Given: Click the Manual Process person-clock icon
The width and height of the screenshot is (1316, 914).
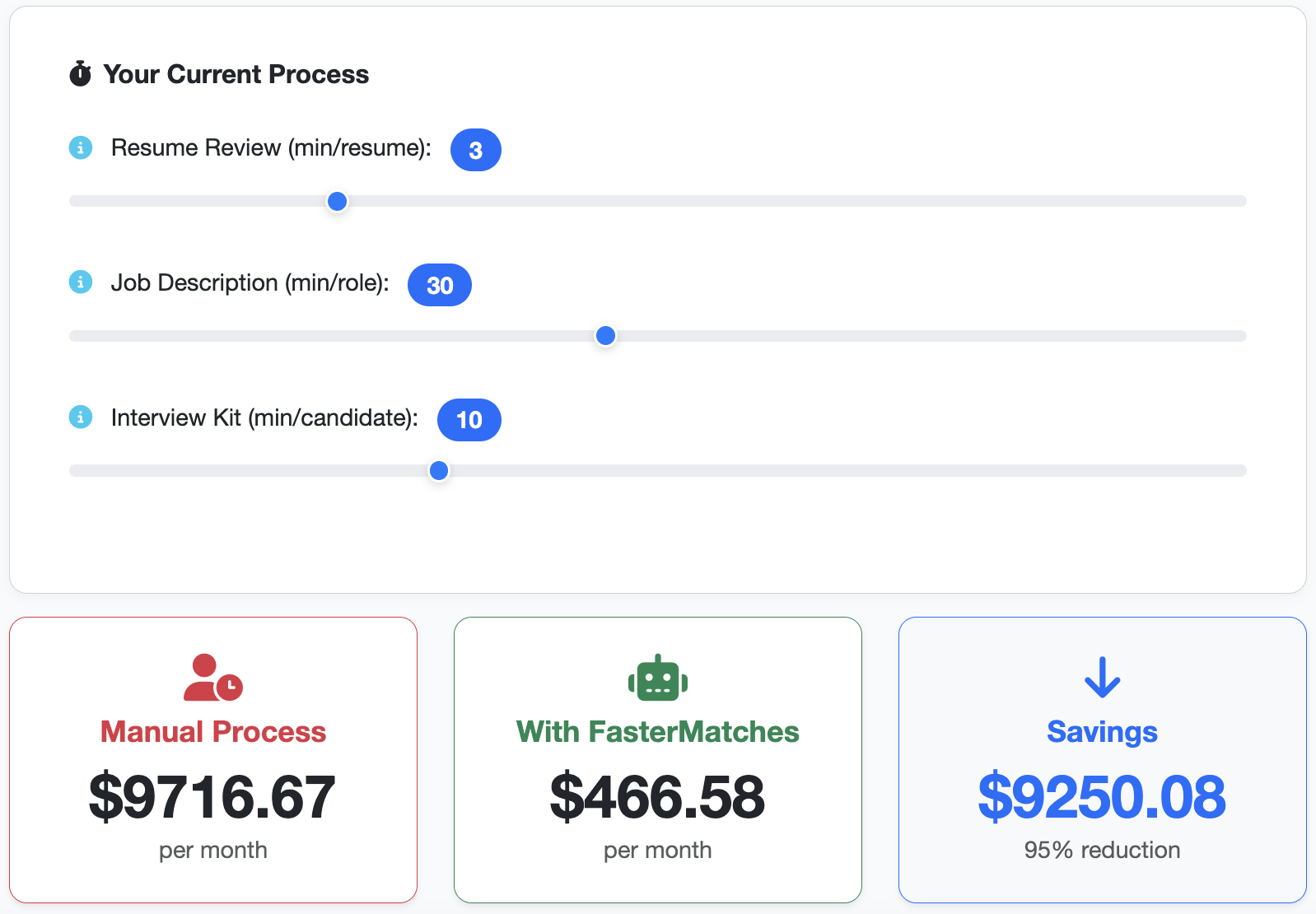Looking at the screenshot, I should [x=213, y=678].
